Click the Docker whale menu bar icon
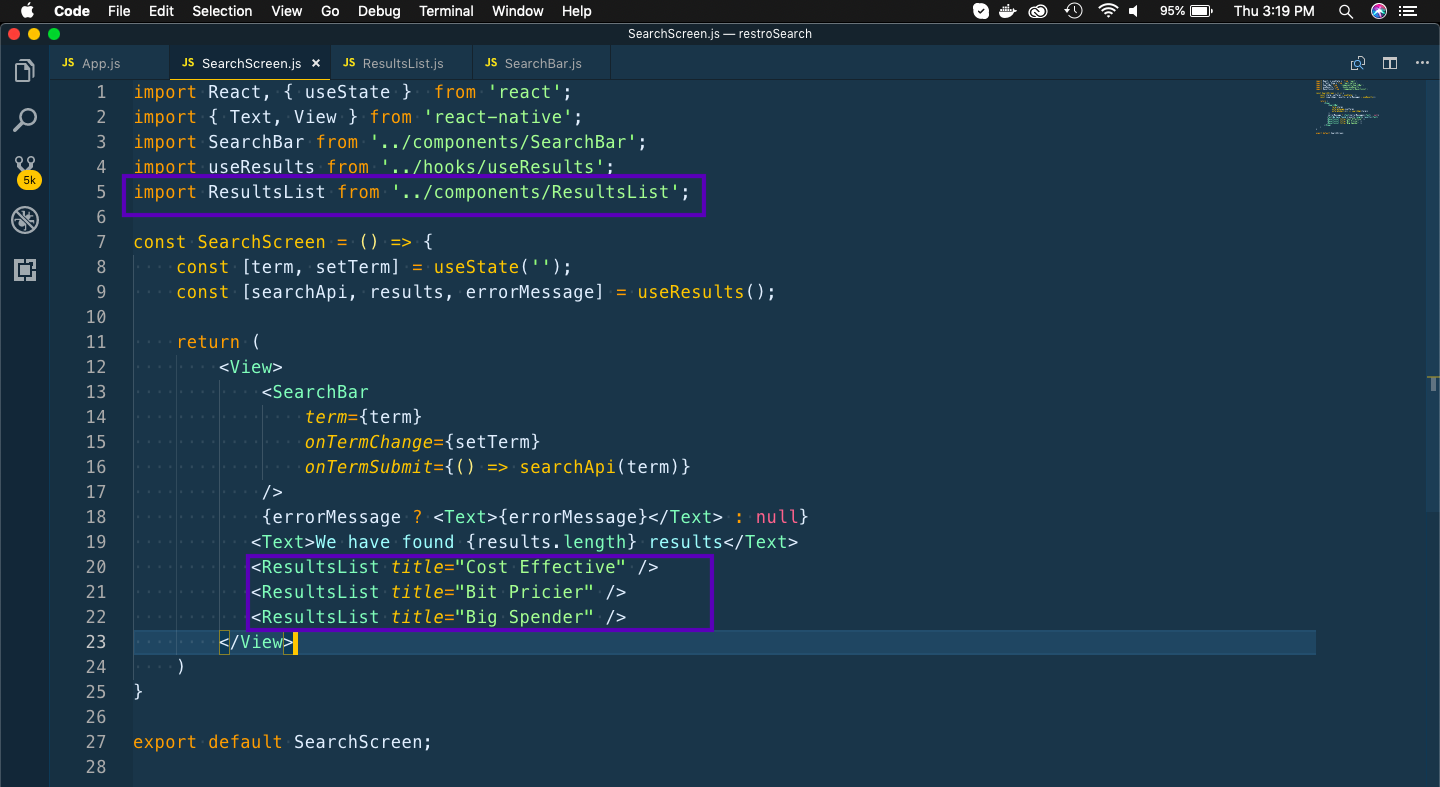The height and width of the screenshot is (787, 1440). pos(1010,11)
